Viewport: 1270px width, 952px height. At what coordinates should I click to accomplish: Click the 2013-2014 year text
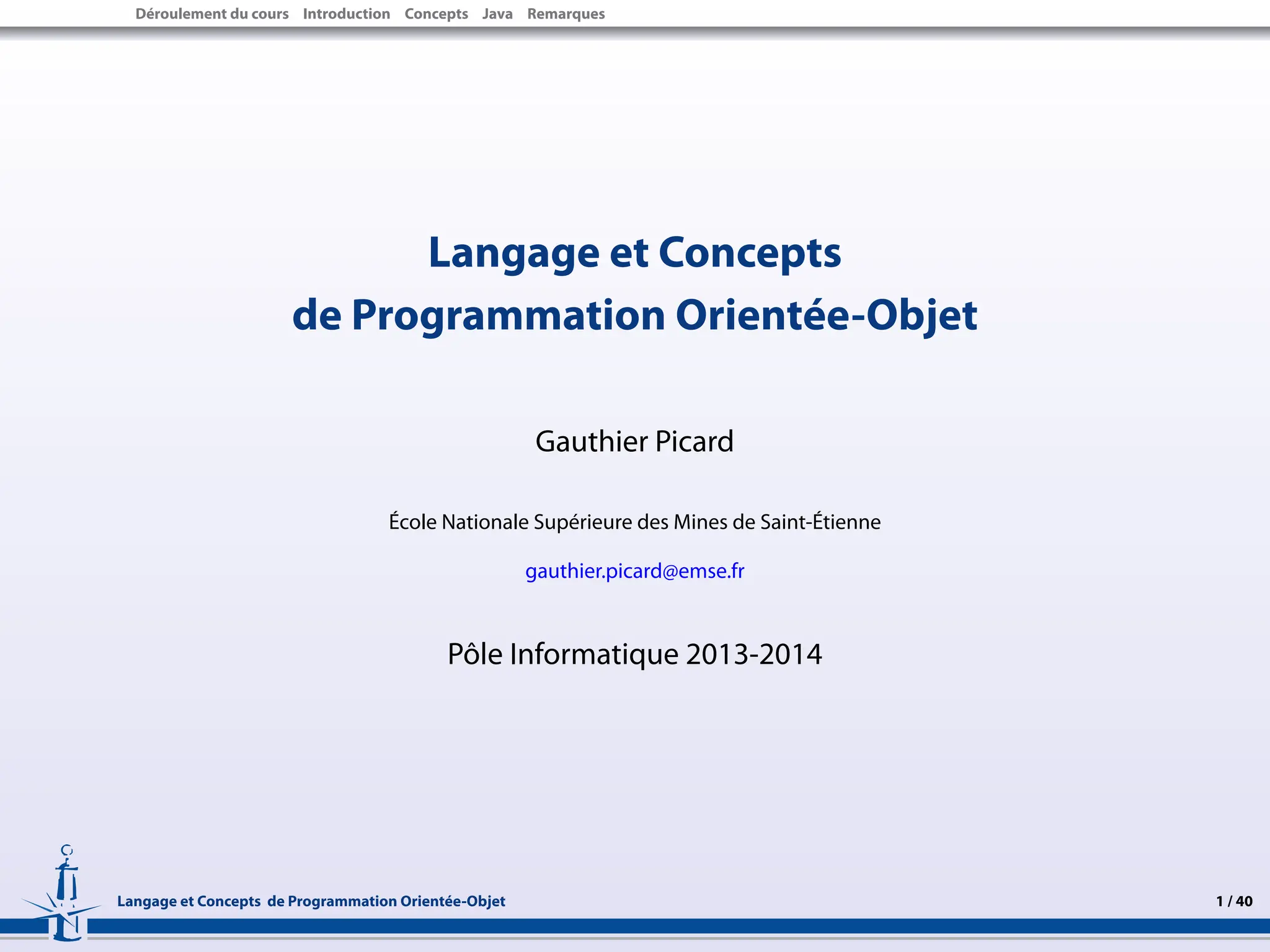753,654
